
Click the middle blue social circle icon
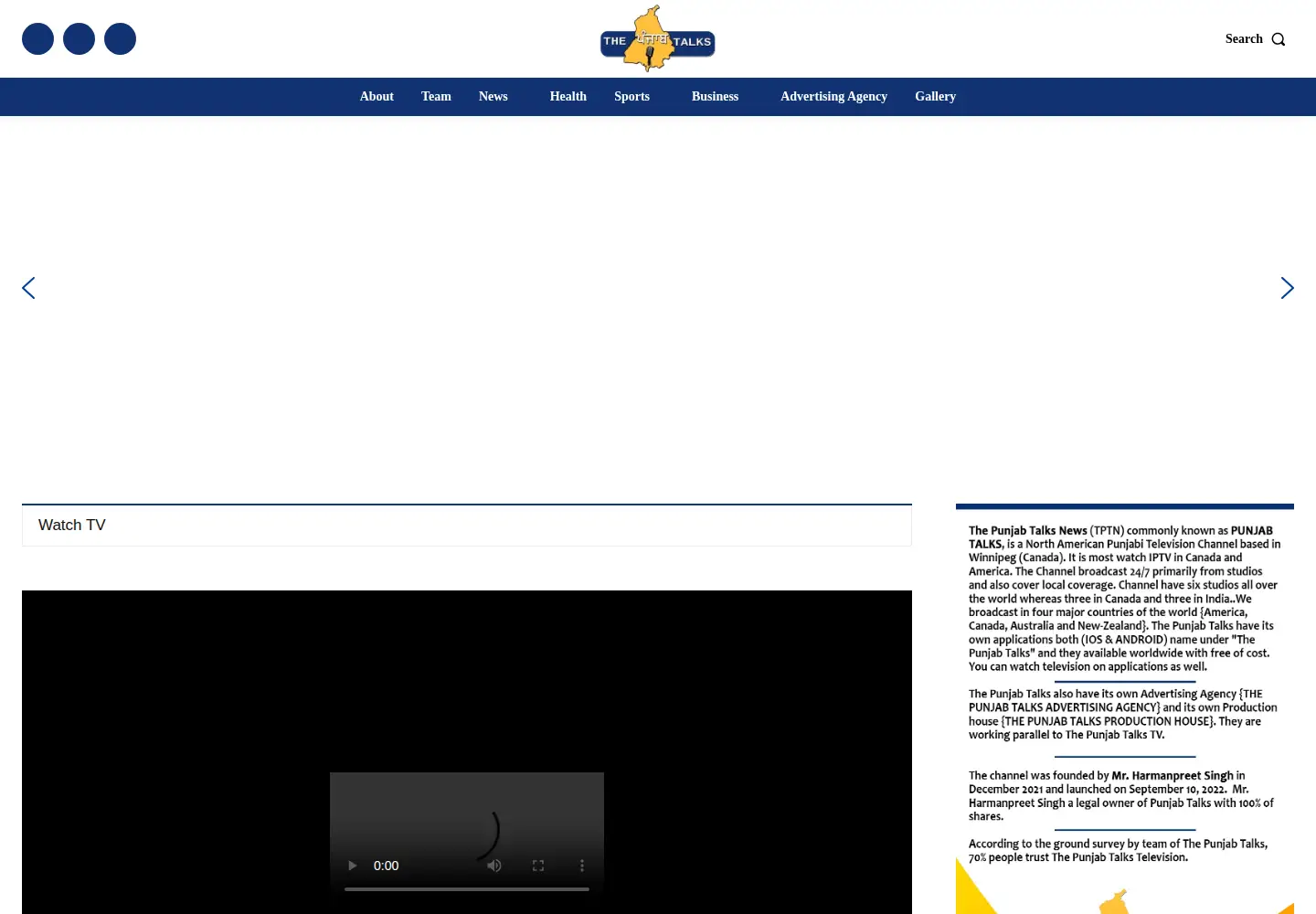79,38
